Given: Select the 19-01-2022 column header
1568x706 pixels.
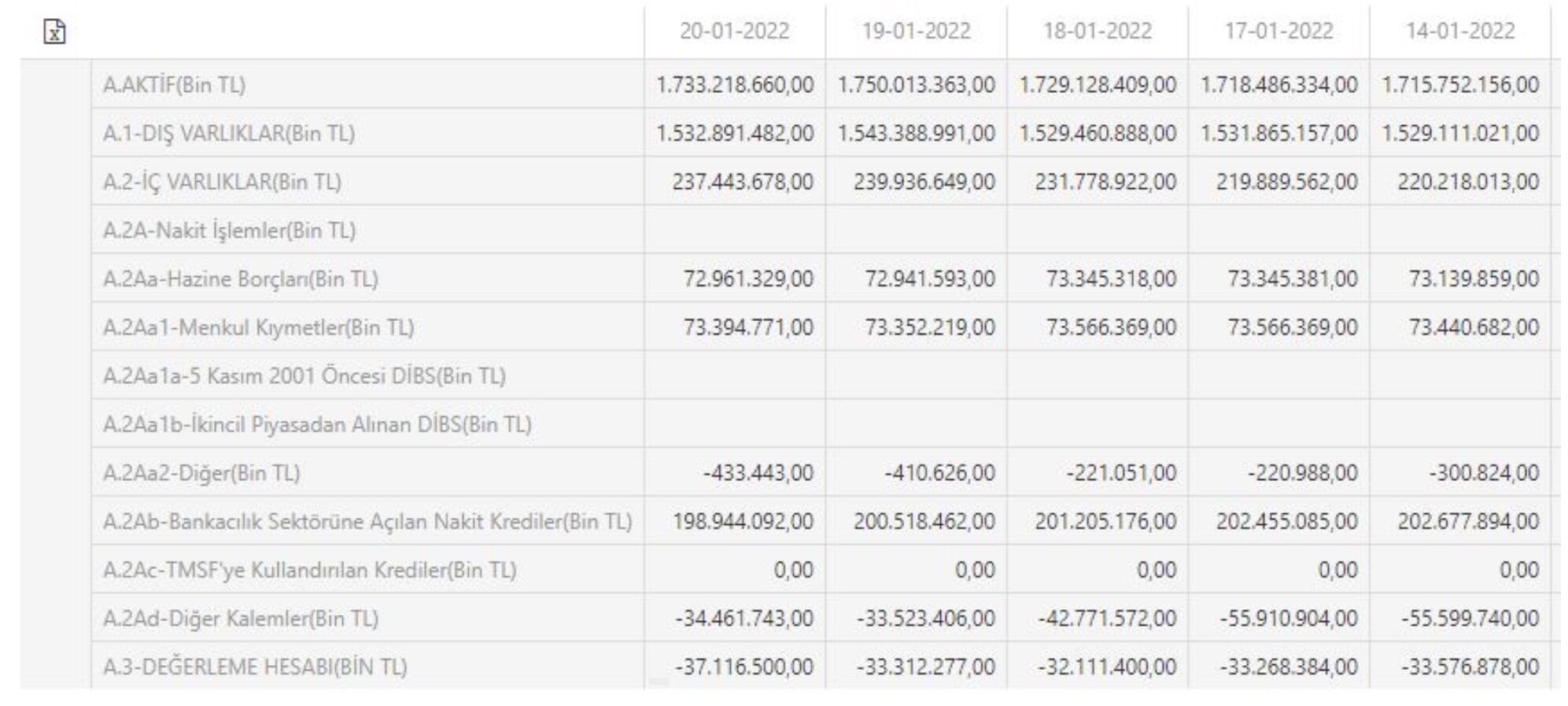Looking at the screenshot, I should pos(916,31).
